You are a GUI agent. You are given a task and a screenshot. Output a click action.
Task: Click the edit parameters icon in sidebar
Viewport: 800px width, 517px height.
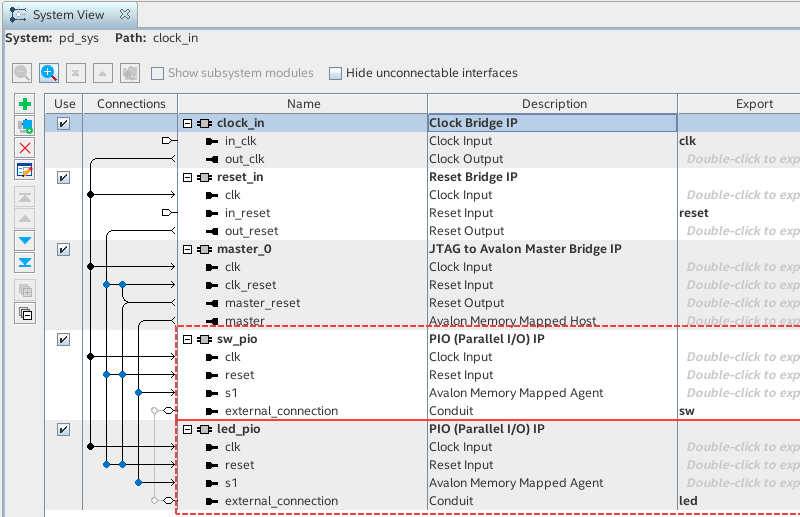click(26, 170)
